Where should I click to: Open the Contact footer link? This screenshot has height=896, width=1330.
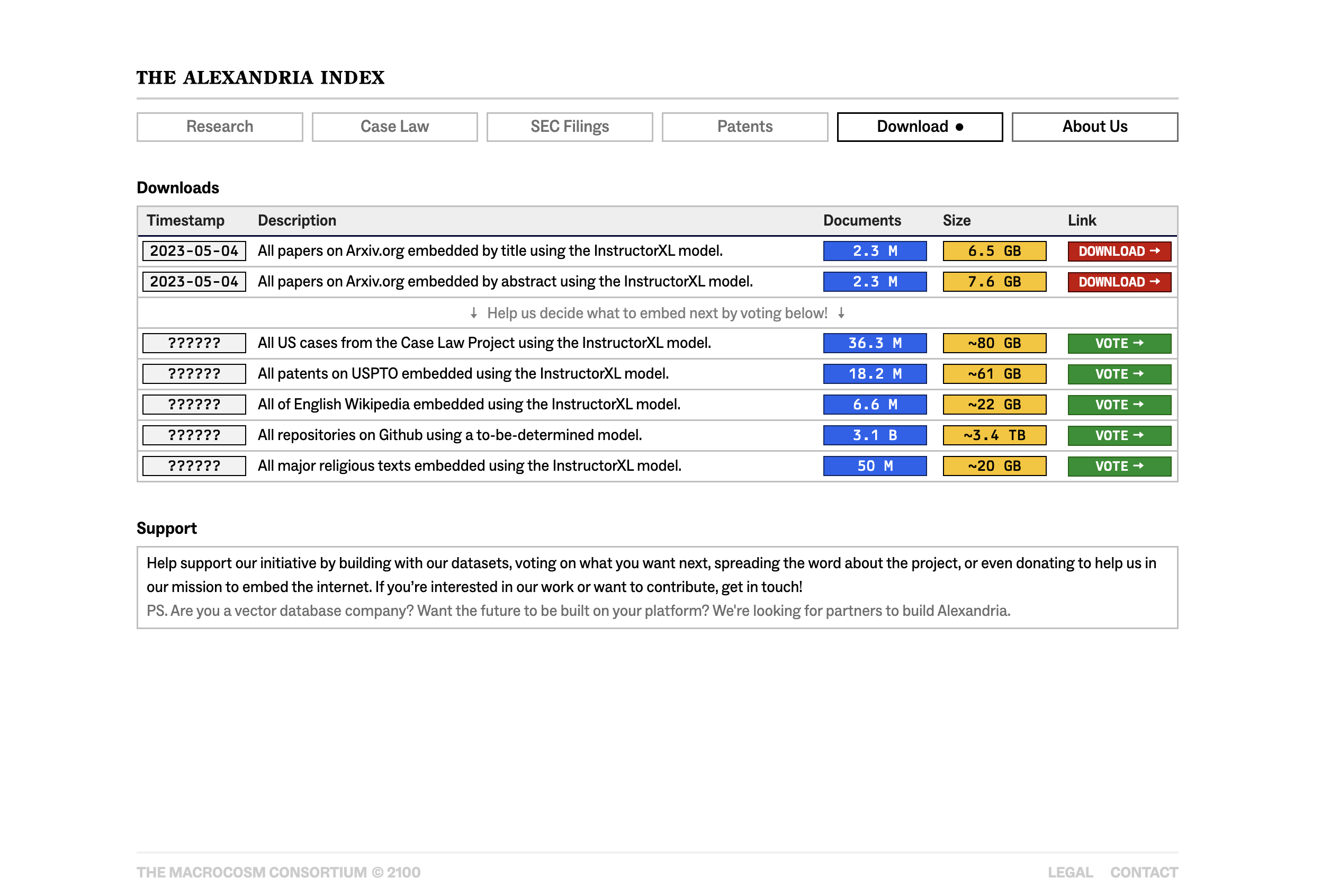1143,872
